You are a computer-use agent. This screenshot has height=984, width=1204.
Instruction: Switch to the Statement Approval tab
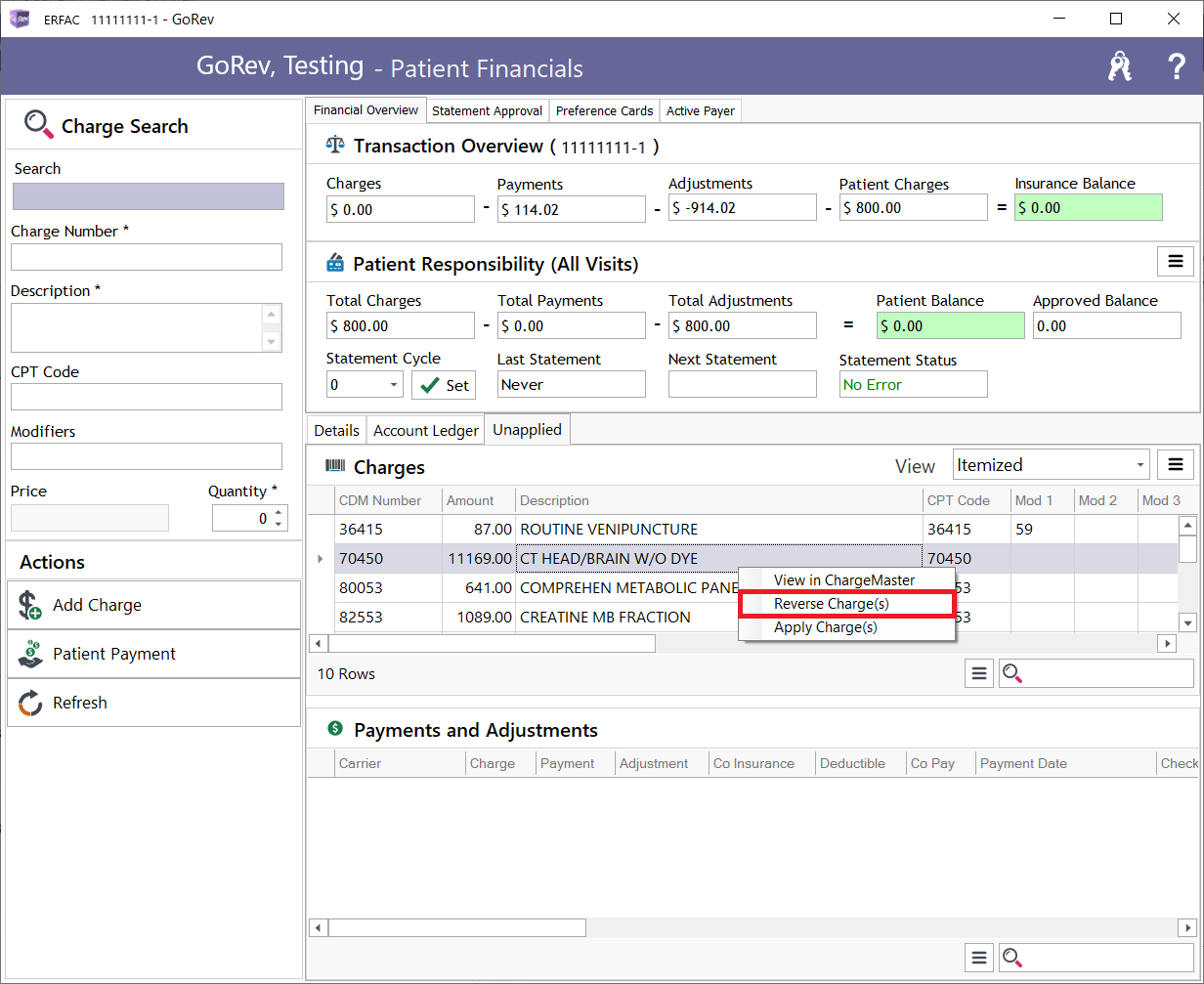(x=487, y=111)
